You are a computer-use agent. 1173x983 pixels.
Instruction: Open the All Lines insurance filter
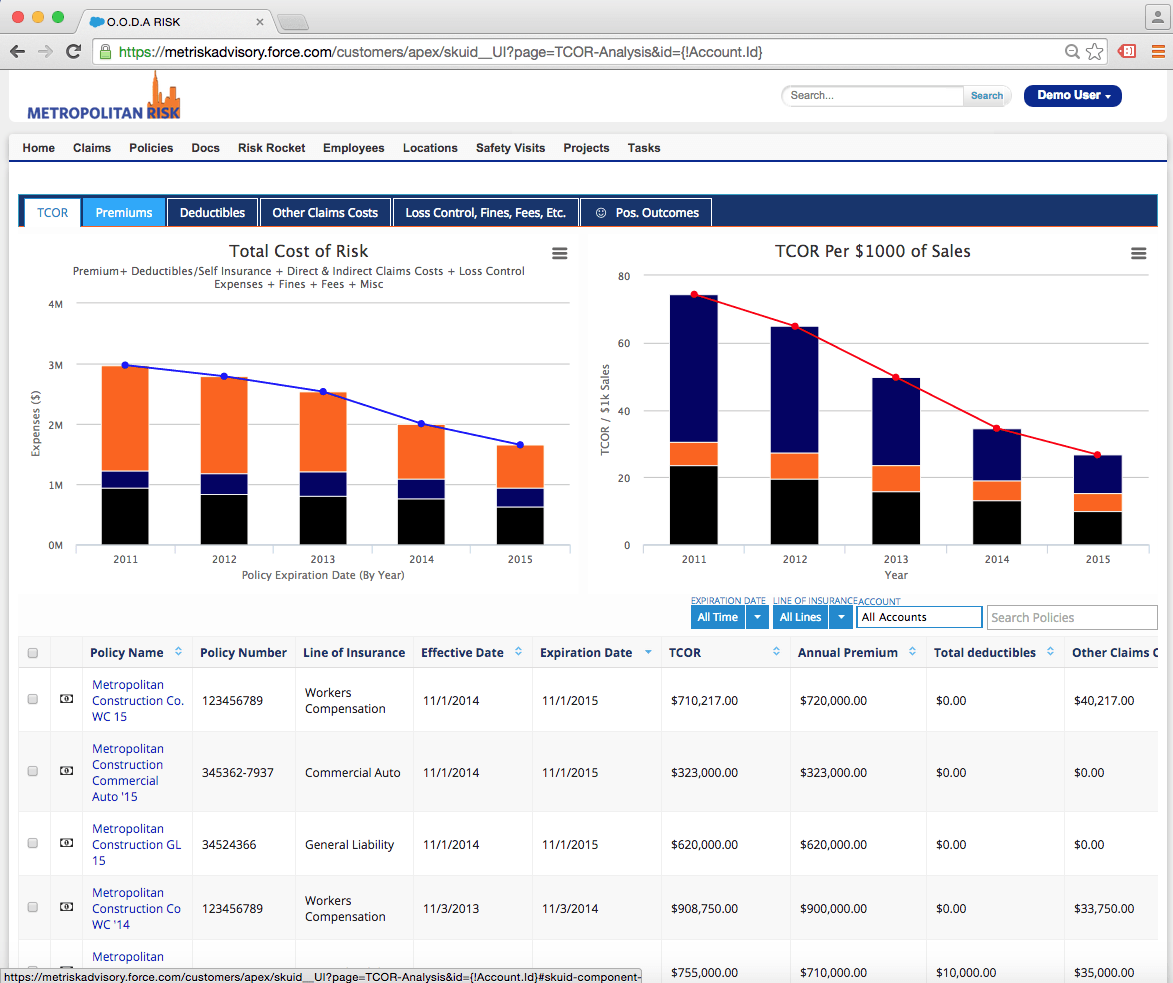[800, 617]
